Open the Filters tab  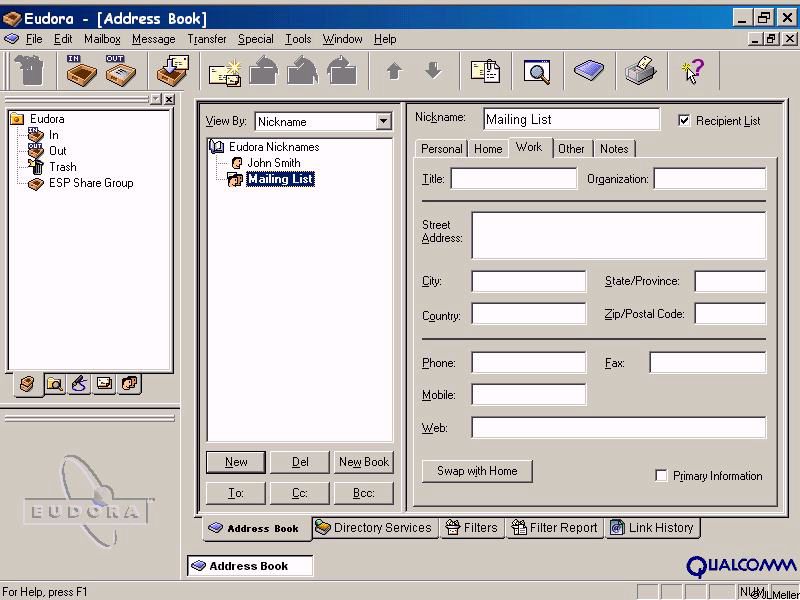(x=471, y=528)
